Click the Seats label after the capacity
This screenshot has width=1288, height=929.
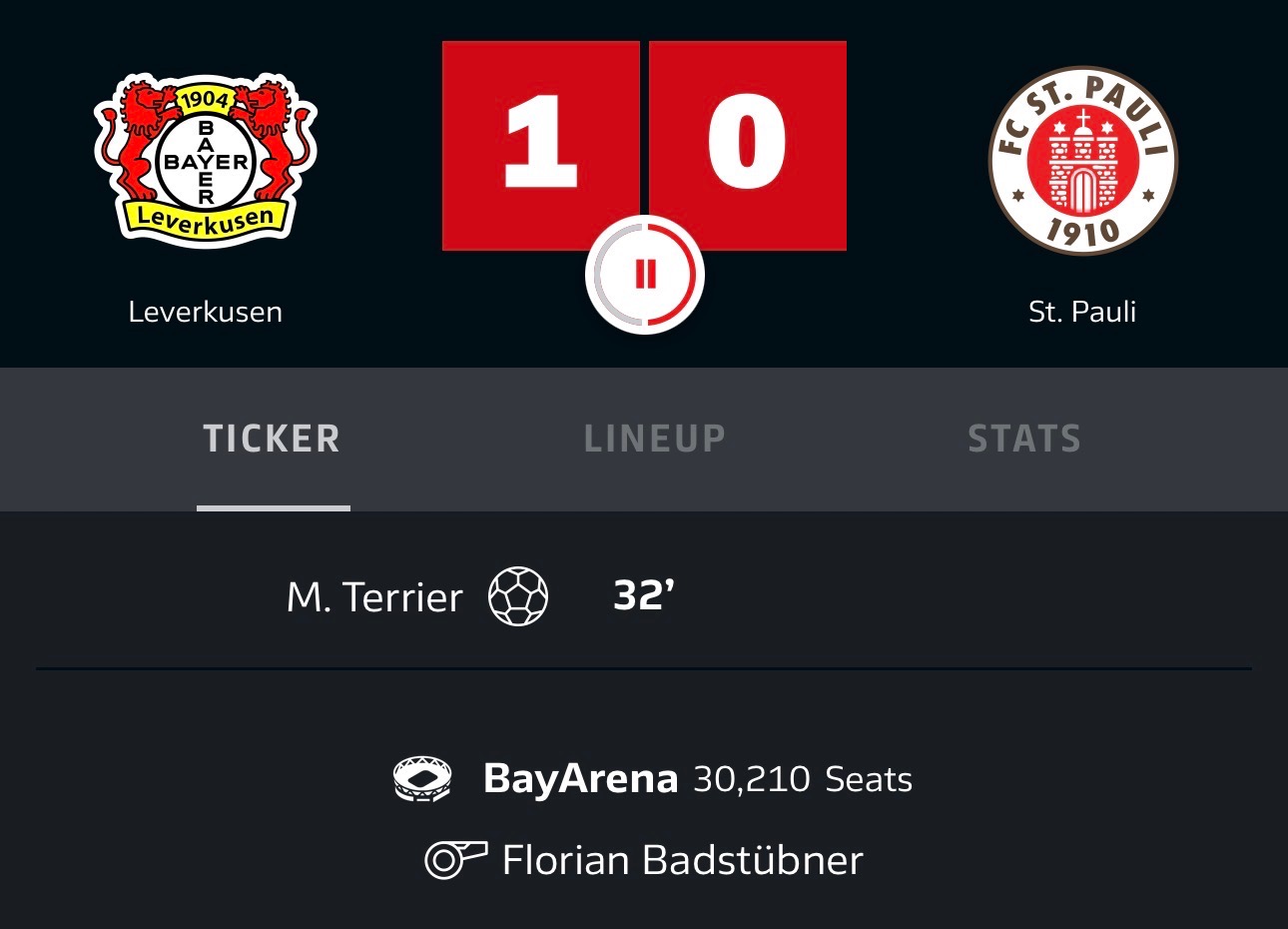(869, 779)
